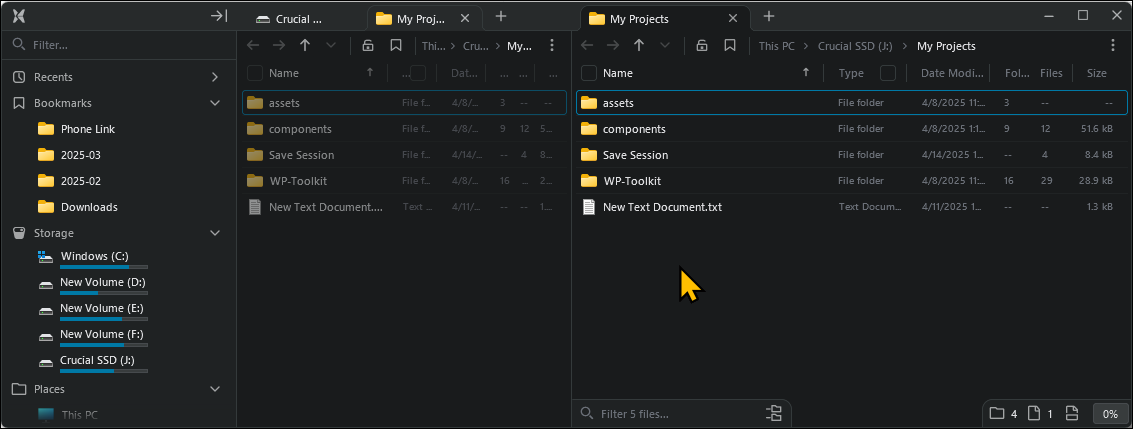Click the 0% indicator in status bar

1110,413
